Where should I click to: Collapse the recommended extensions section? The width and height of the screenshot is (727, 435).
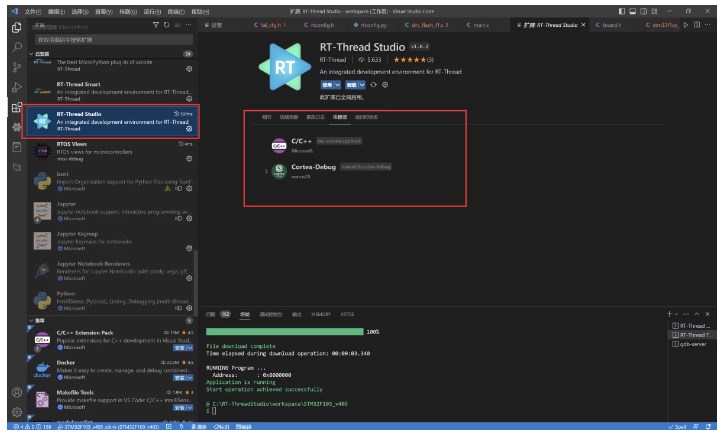[x=32, y=320]
